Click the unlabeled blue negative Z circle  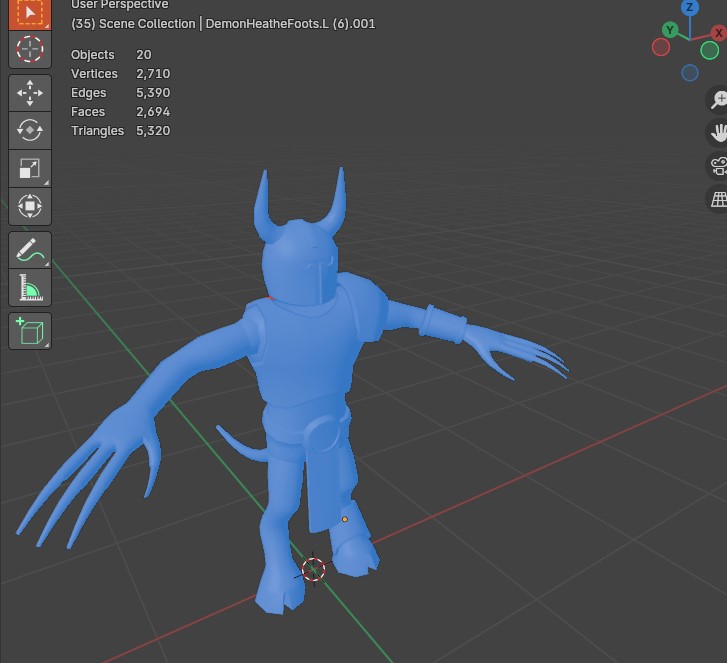pyautogui.click(x=690, y=73)
